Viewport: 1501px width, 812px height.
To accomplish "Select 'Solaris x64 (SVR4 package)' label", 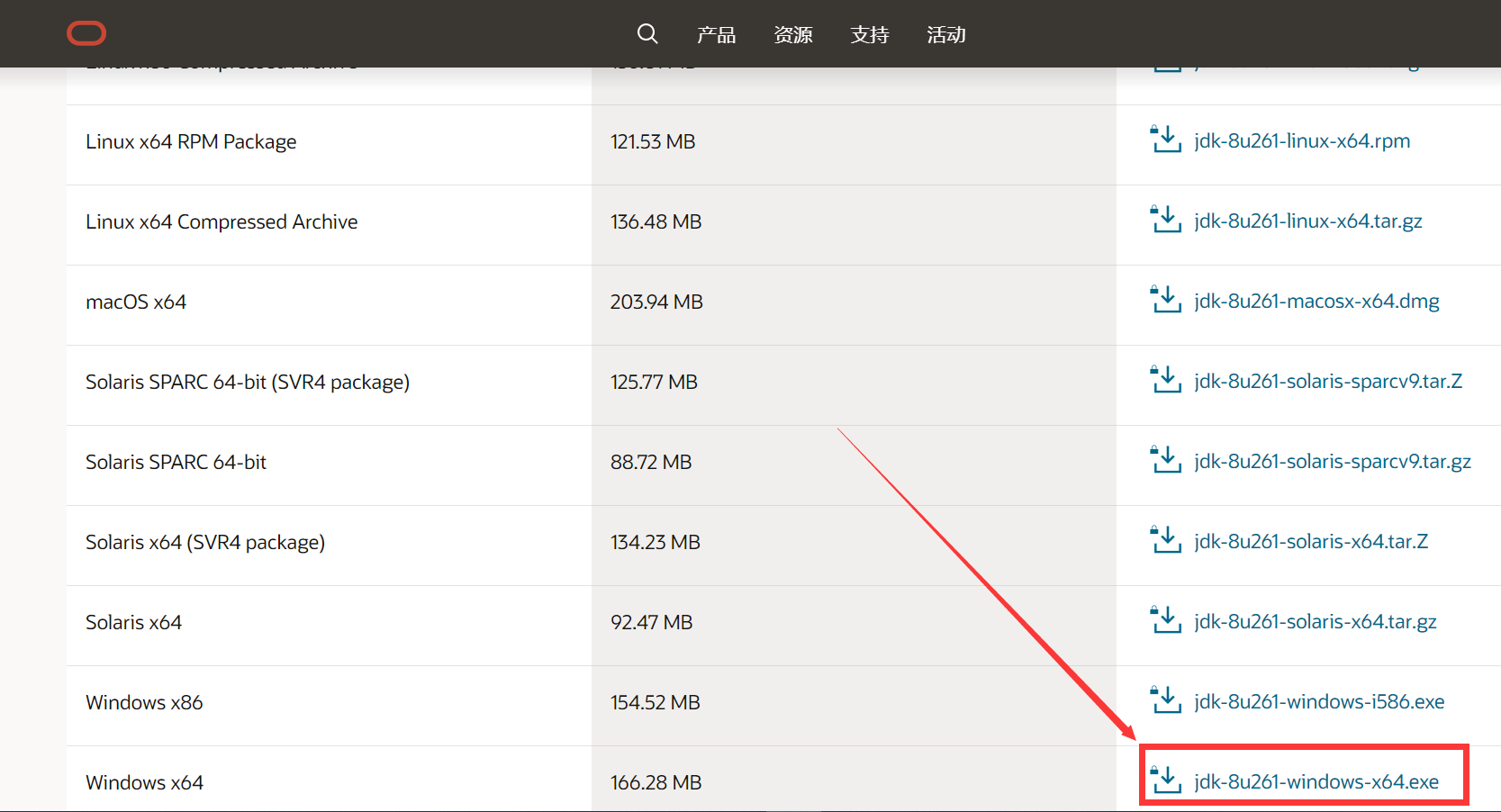I will 205,543.
